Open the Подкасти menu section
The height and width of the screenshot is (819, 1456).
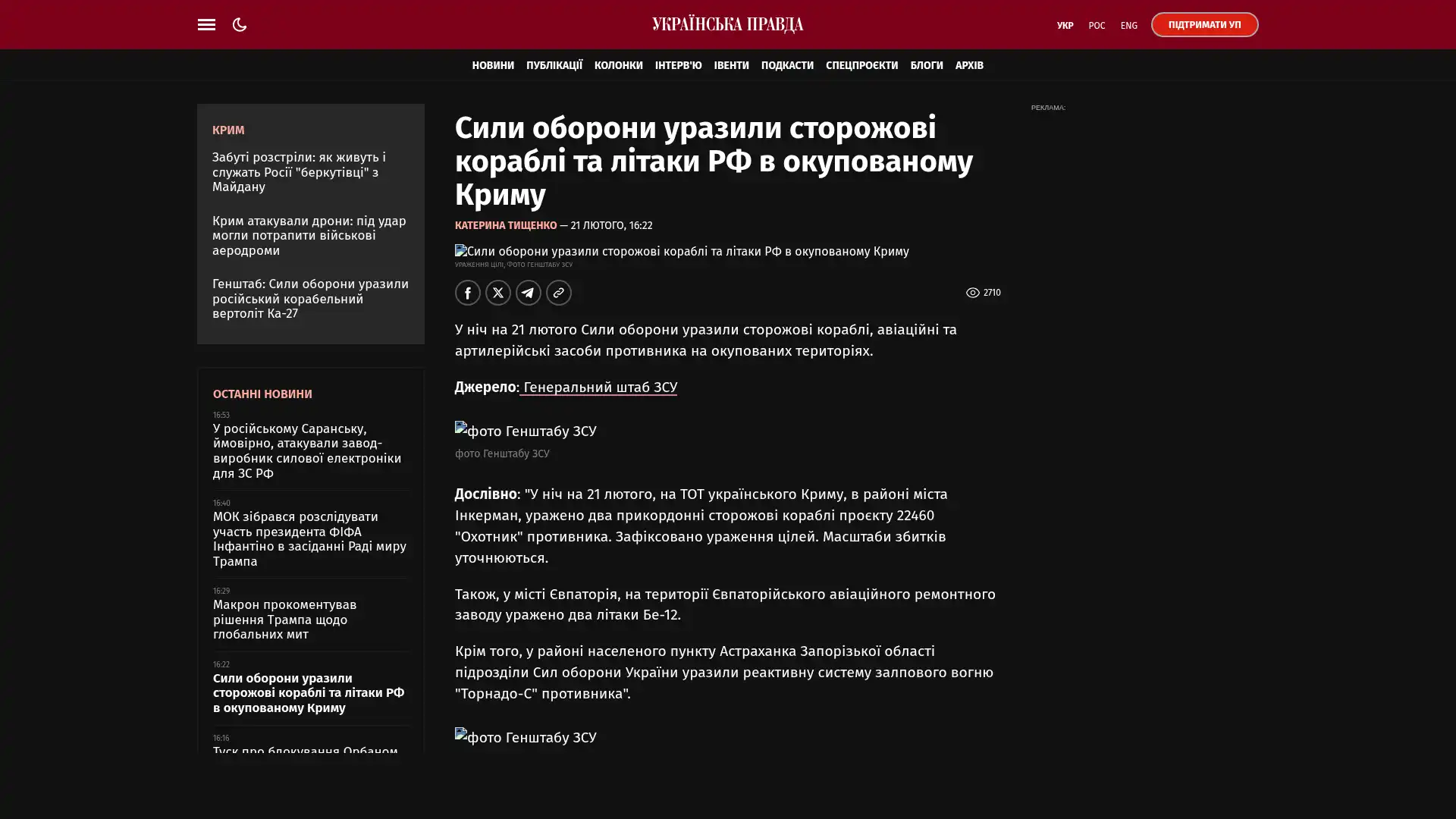click(x=786, y=65)
